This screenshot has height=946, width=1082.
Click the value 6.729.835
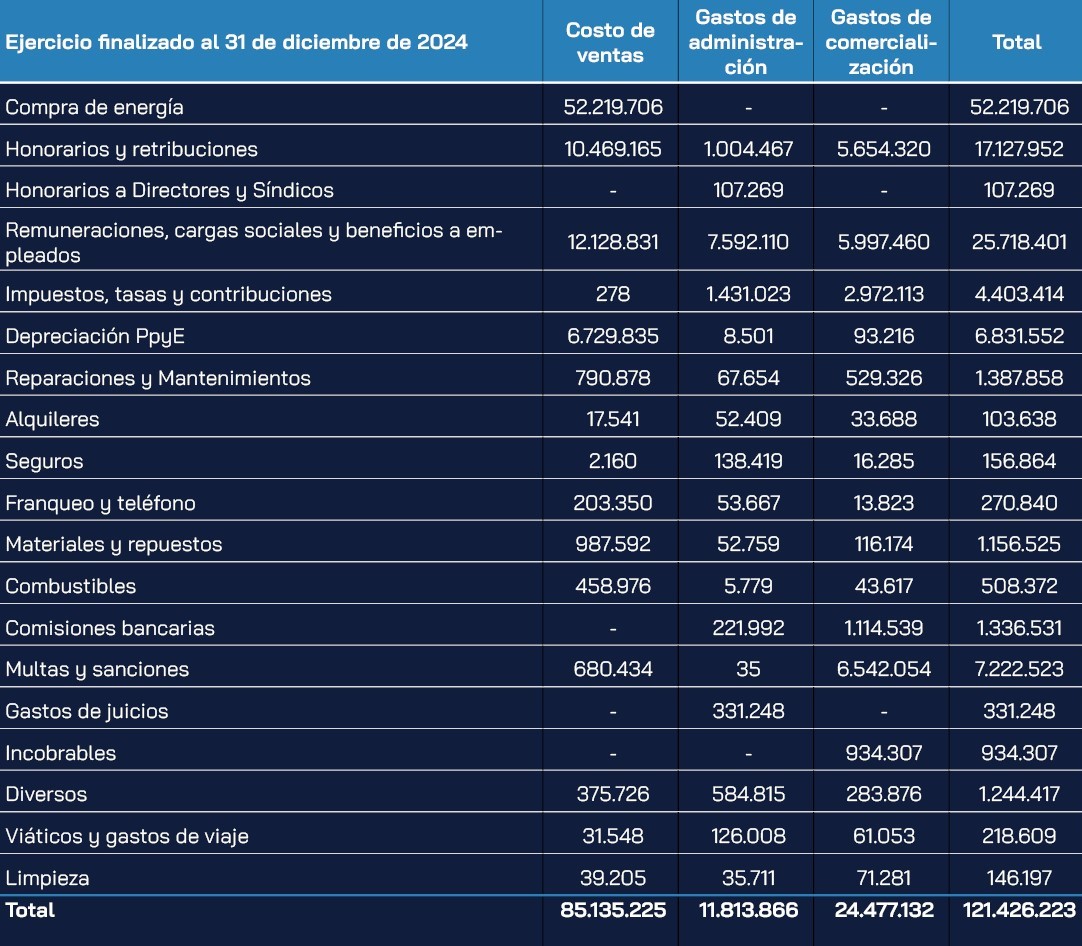coord(613,336)
